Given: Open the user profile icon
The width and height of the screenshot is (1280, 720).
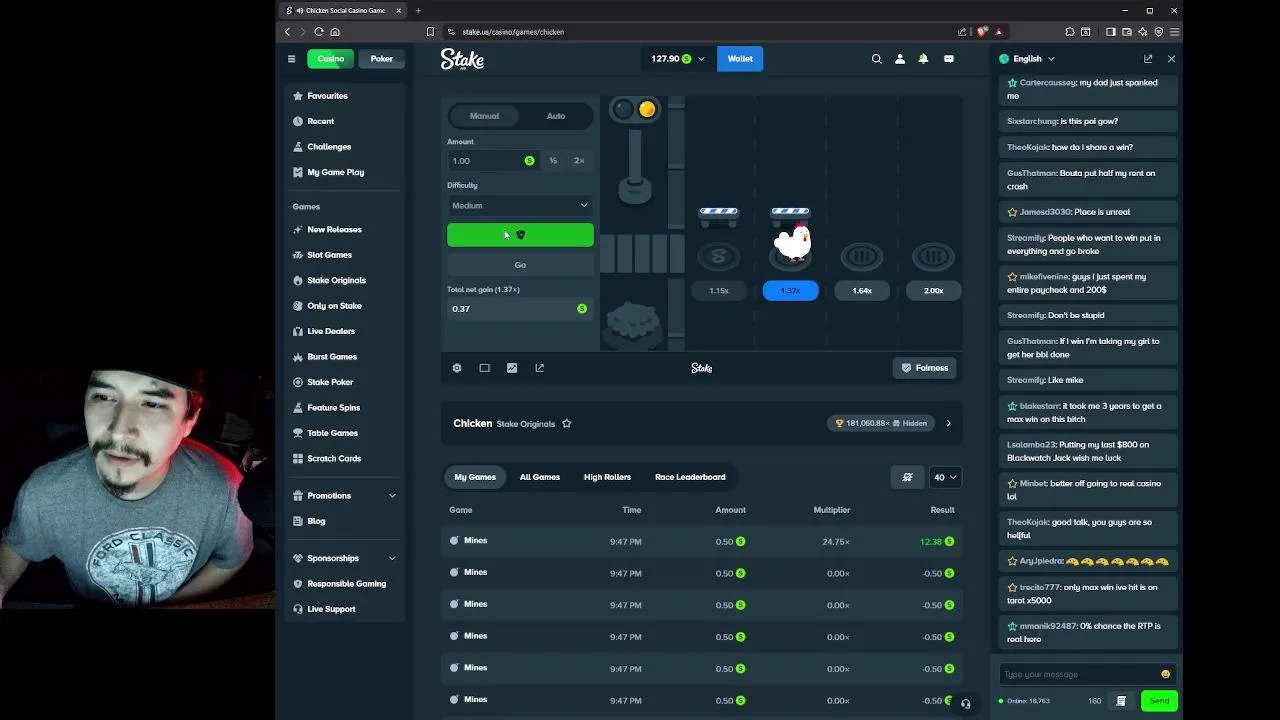Looking at the screenshot, I should (x=900, y=59).
